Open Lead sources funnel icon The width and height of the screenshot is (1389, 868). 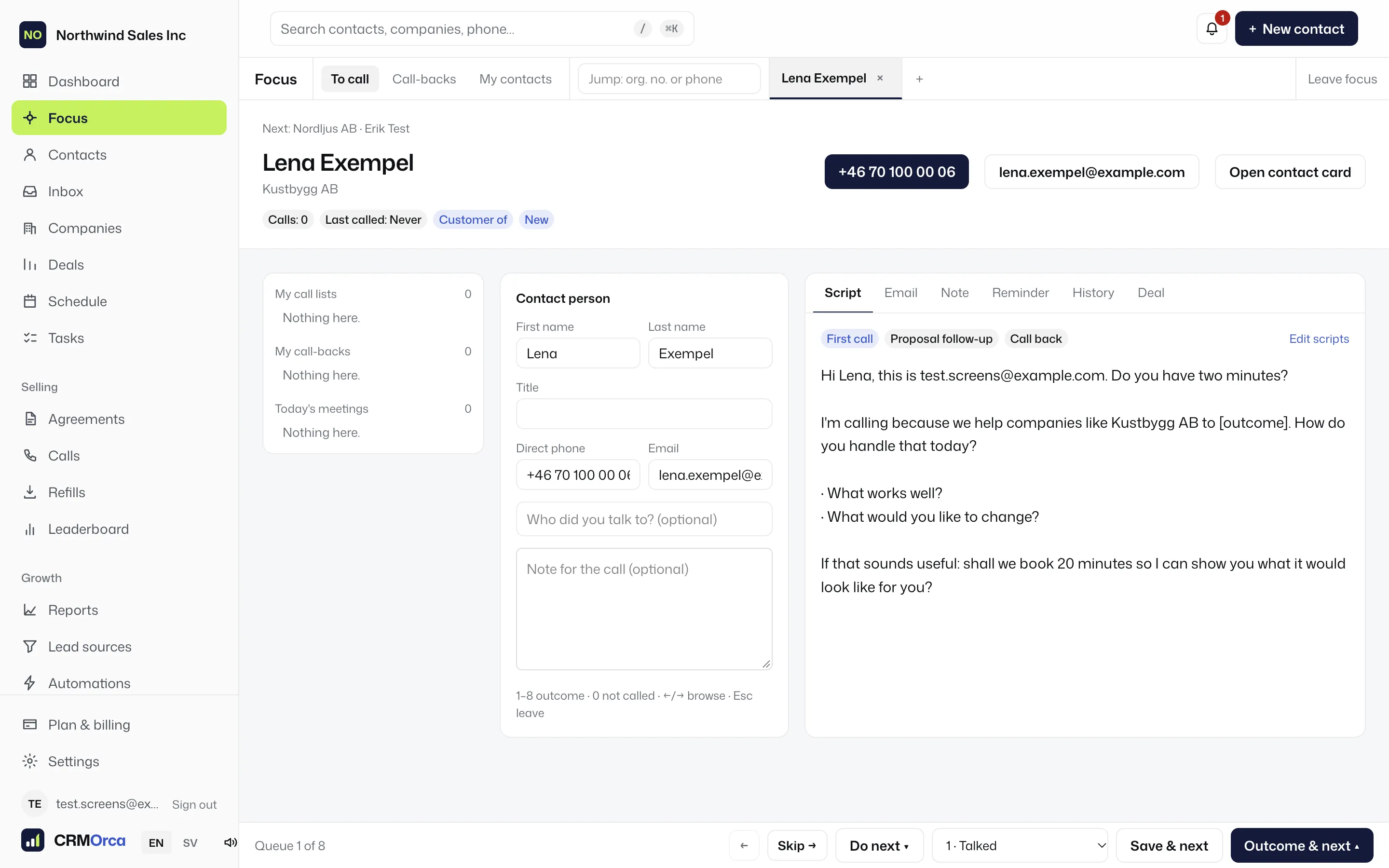30,647
